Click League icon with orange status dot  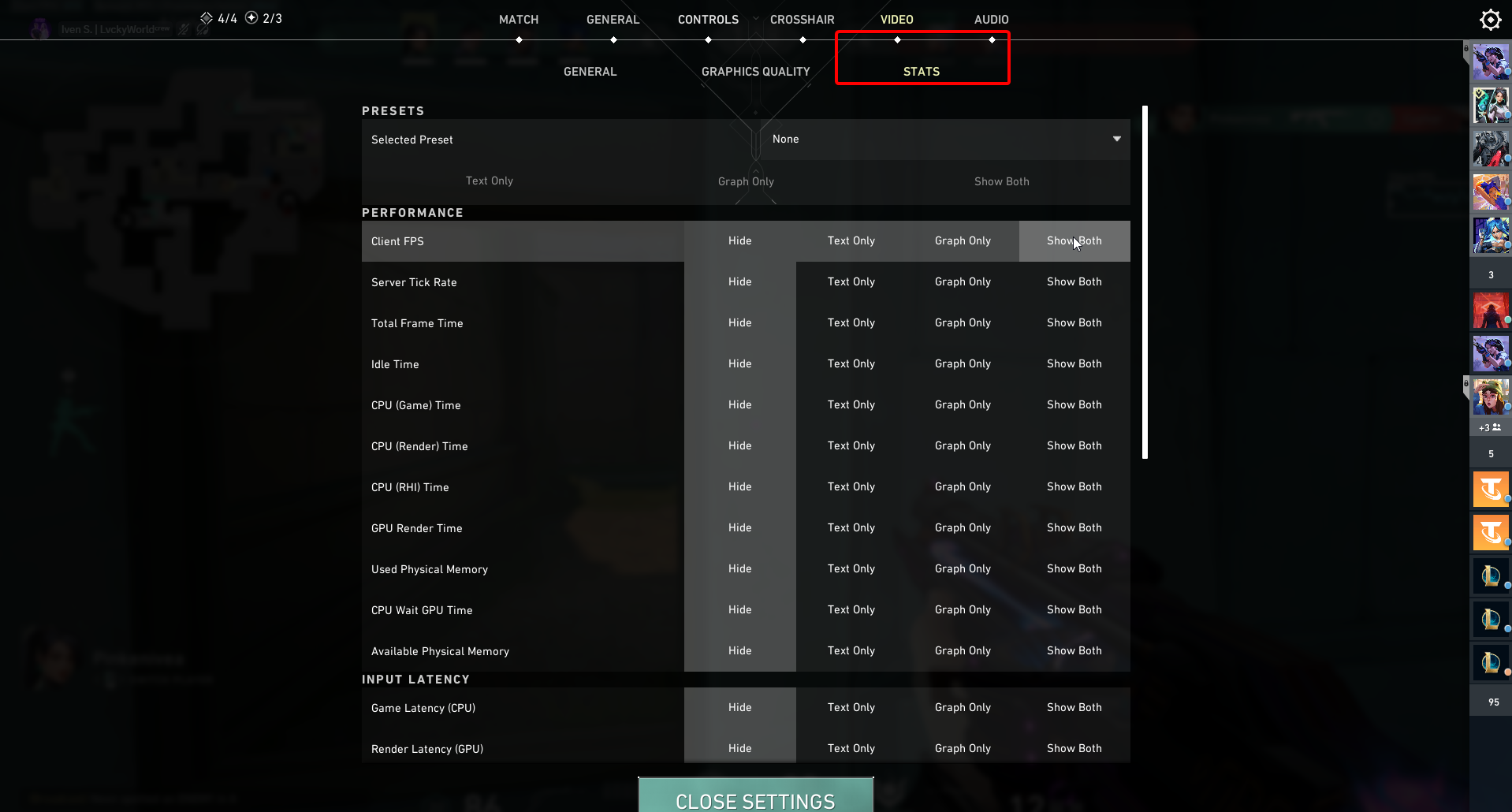[1490, 662]
